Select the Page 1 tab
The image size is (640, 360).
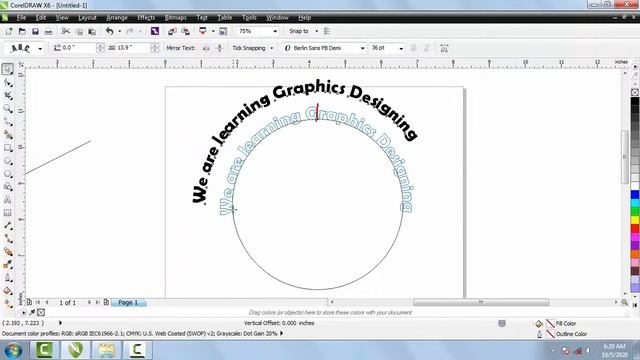(128, 302)
